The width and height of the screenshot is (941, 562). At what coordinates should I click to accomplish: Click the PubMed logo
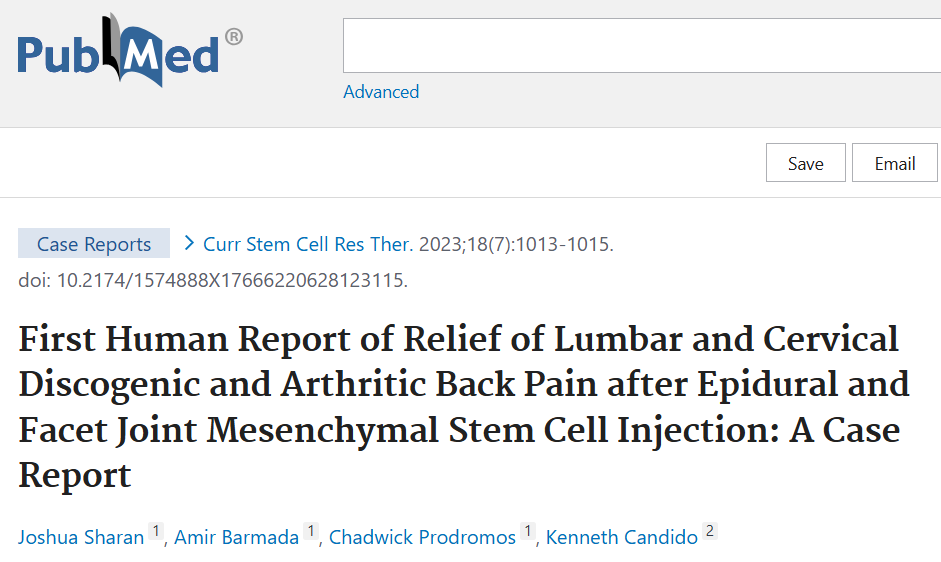(118, 50)
